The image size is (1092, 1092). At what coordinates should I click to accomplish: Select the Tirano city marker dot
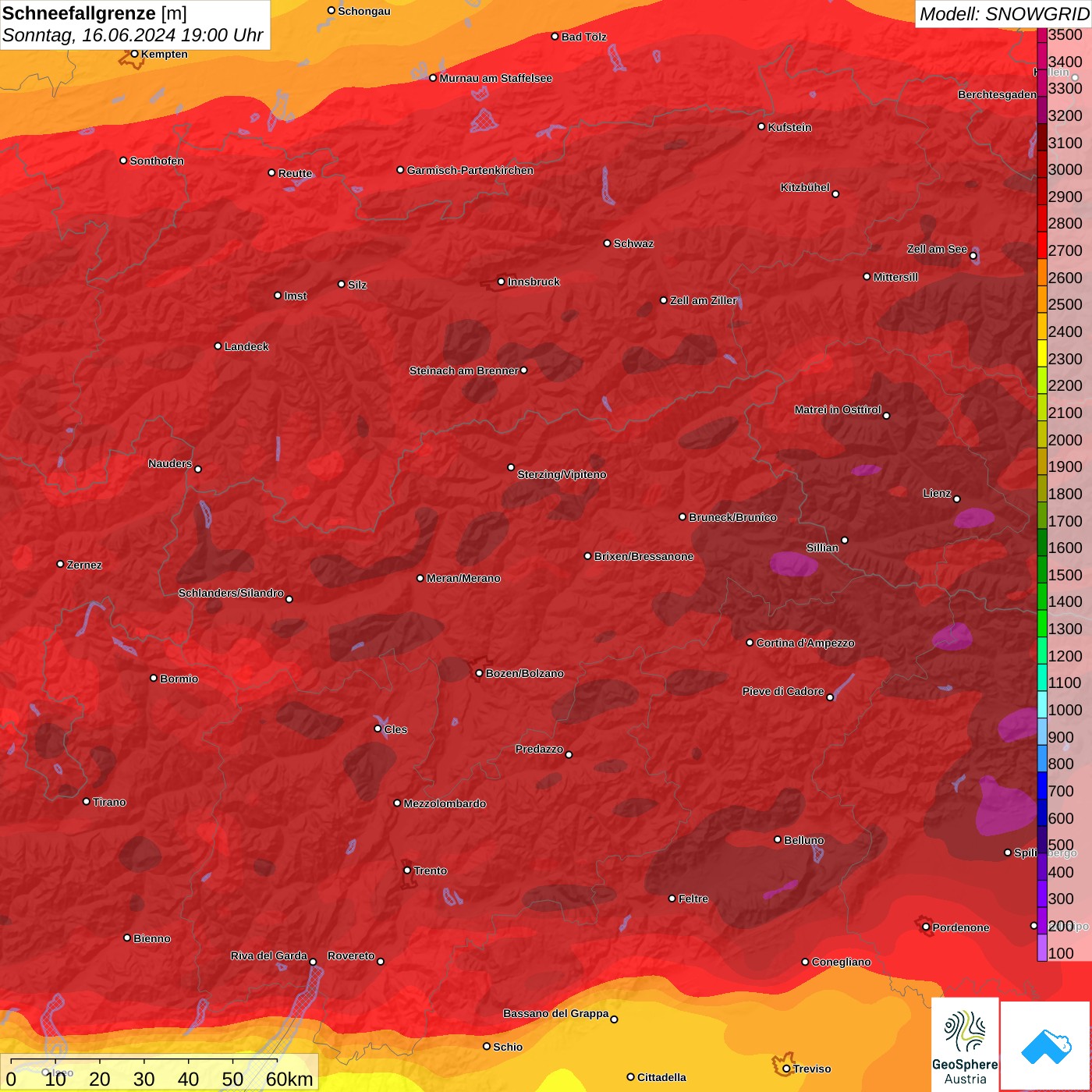pyautogui.click(x=87, y=801)
